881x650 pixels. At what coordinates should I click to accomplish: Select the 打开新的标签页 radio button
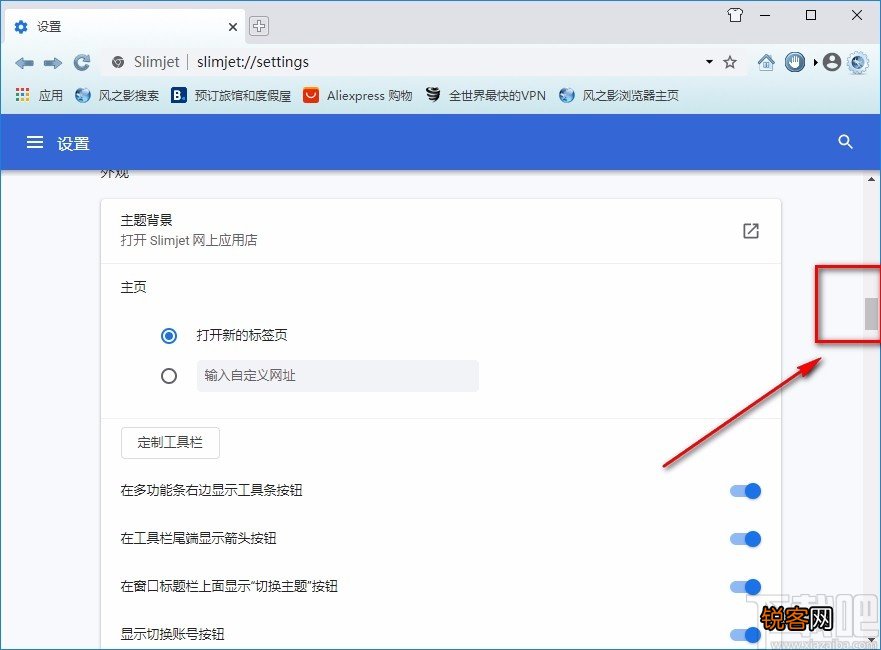point(169,336)
